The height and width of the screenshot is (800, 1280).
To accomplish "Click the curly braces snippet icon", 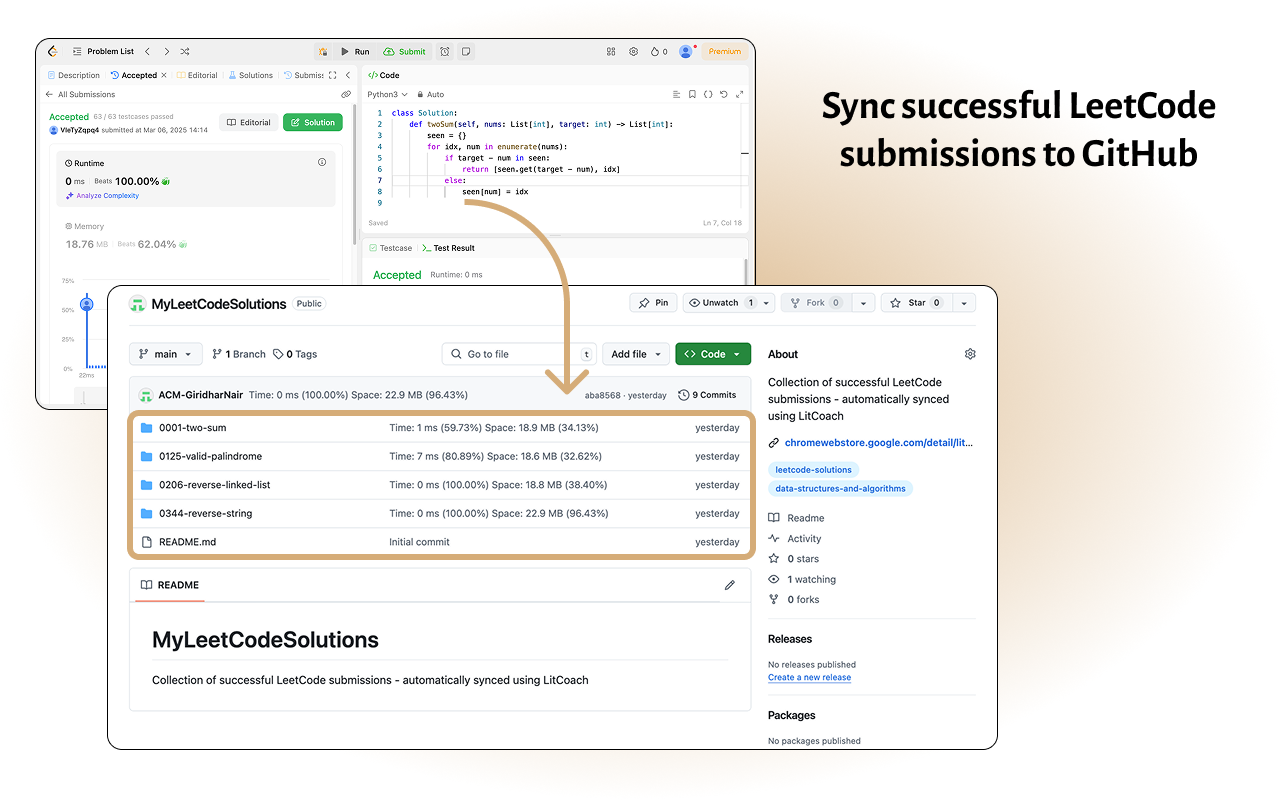I will point(708,94).
